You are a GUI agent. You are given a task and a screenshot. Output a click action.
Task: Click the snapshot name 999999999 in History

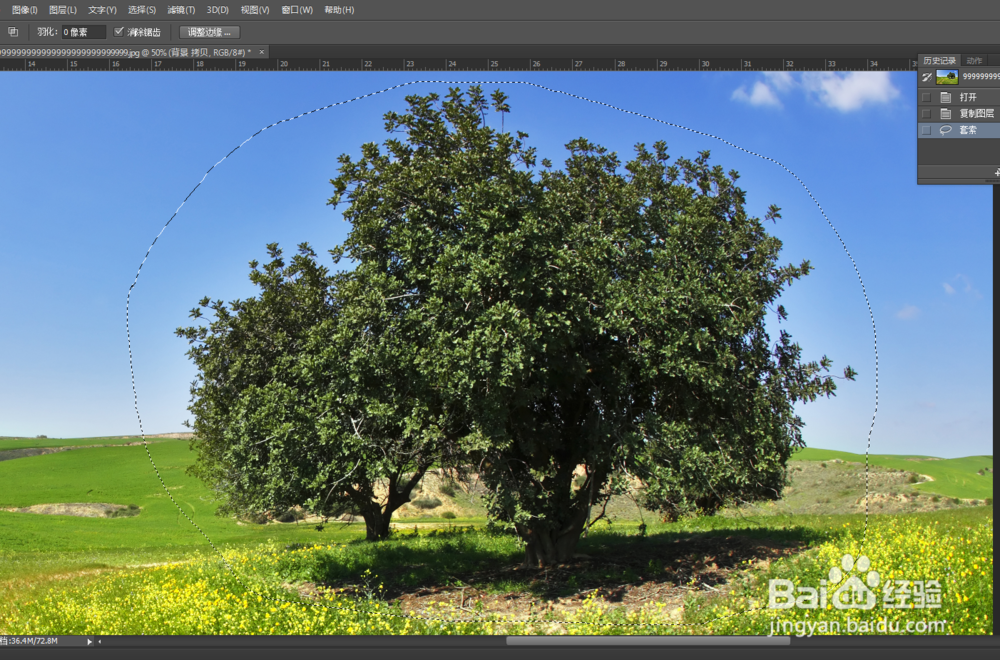(981, 77)
